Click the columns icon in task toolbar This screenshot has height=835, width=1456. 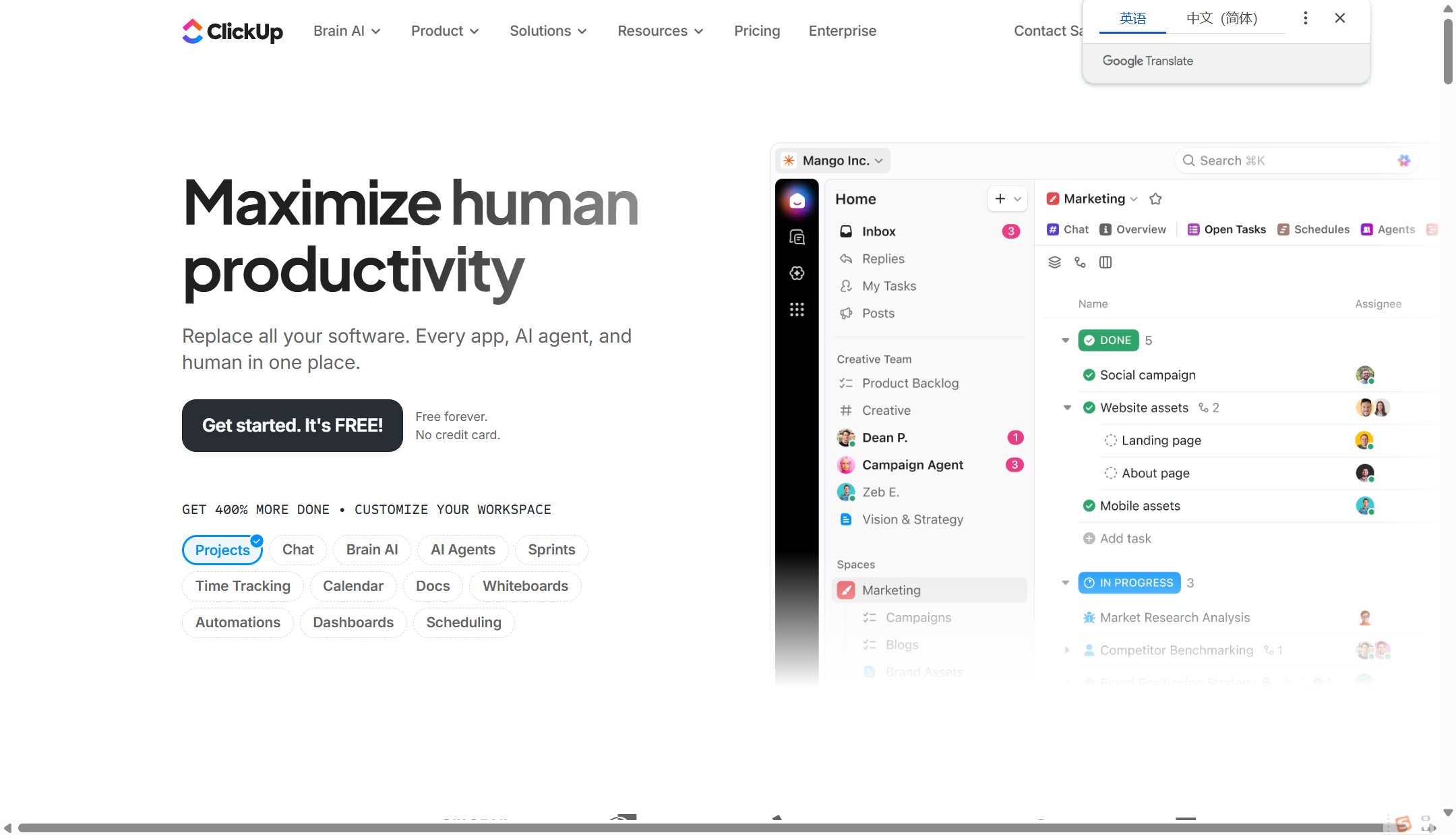(1105, 262)
